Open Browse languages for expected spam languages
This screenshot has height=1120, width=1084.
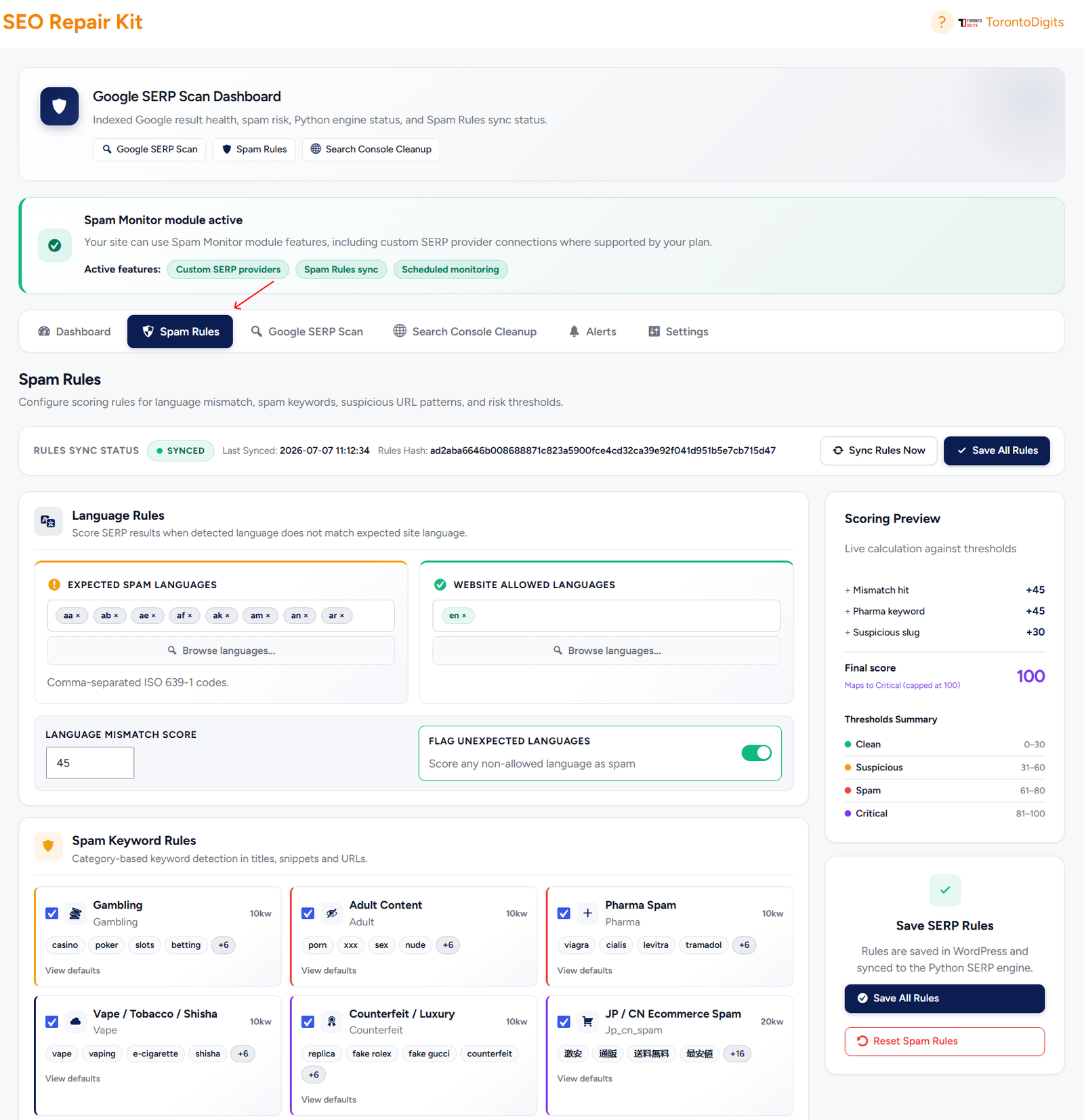pyautogui.click(x=221, y=650)
